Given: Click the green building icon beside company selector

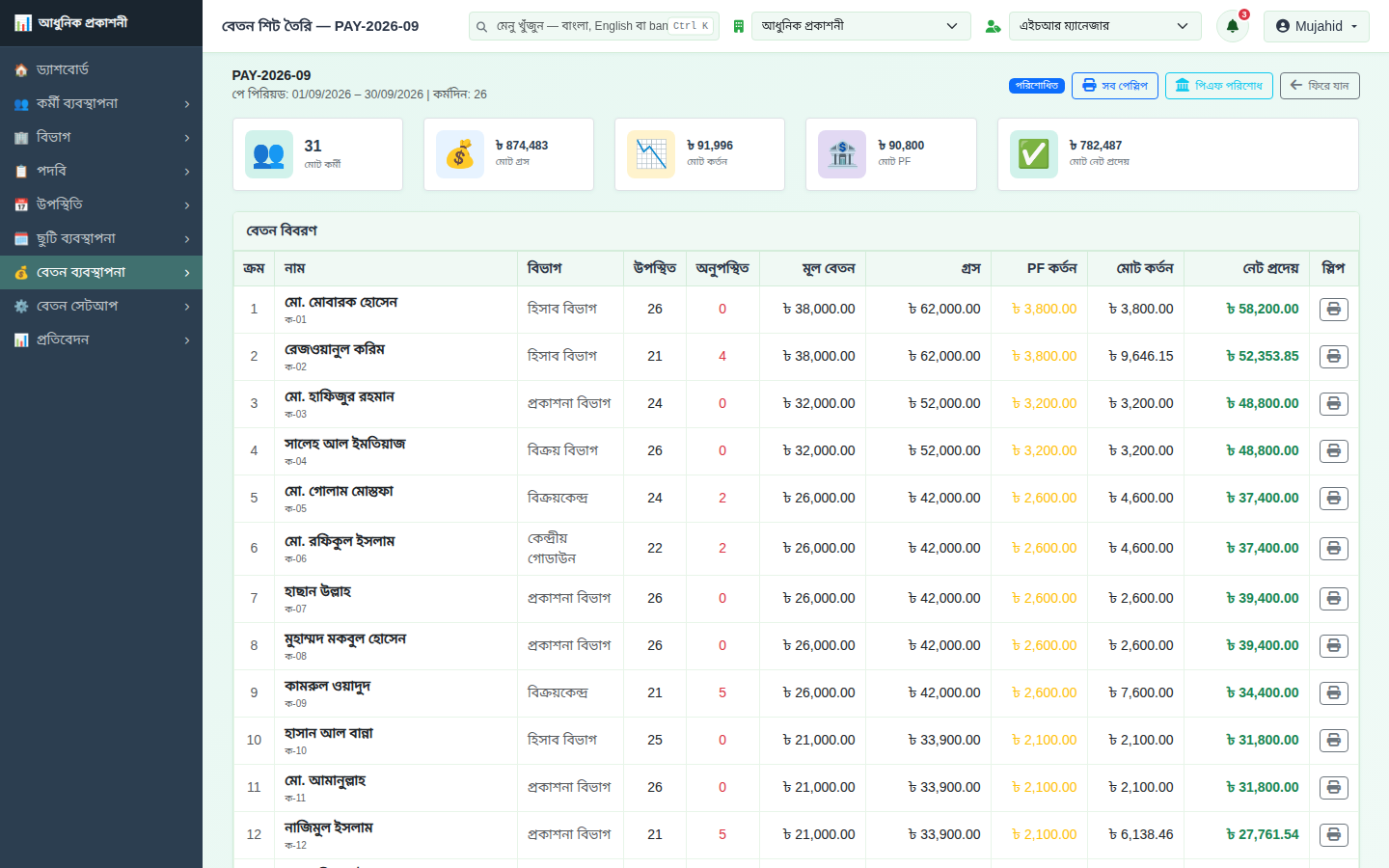Looking at the screenshot, I should [x=739, y=26].
